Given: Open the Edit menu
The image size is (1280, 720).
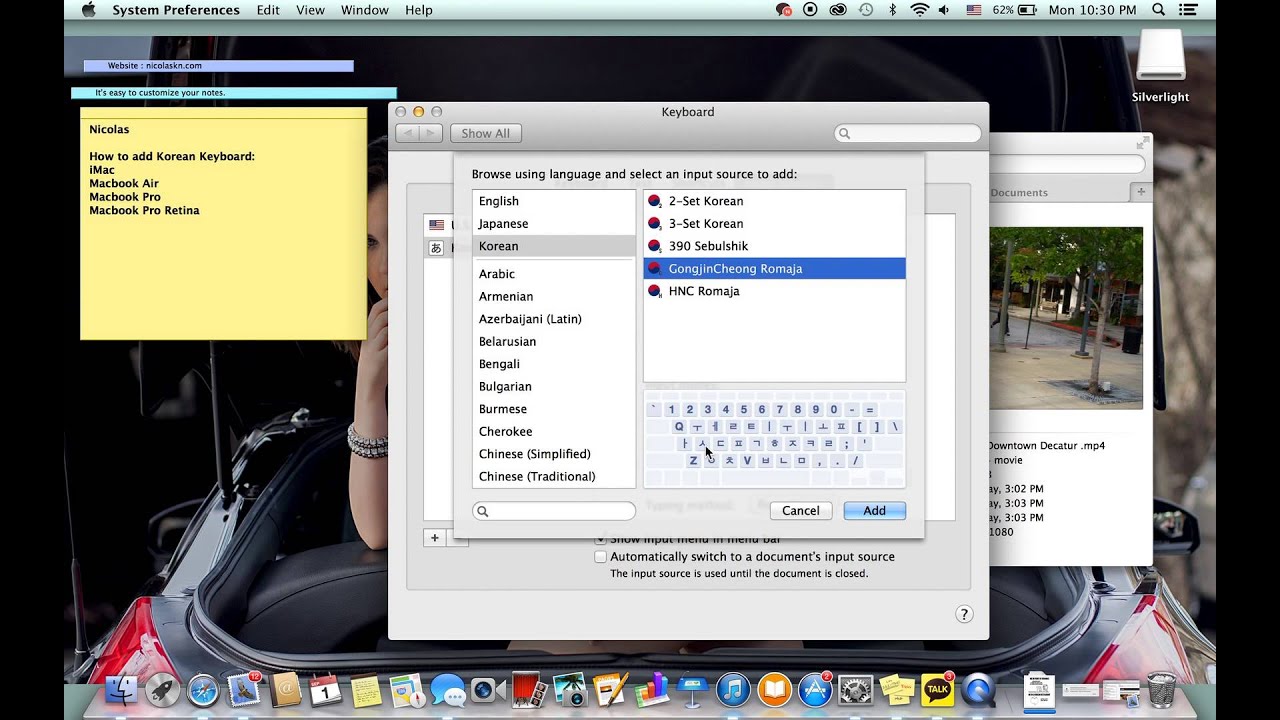Looking at the screenshot, I should pos(268,10).
